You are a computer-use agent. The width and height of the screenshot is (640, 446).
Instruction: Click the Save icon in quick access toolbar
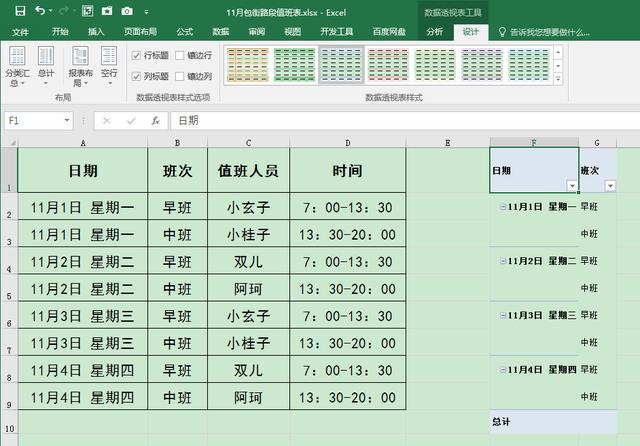coord(20,11)
